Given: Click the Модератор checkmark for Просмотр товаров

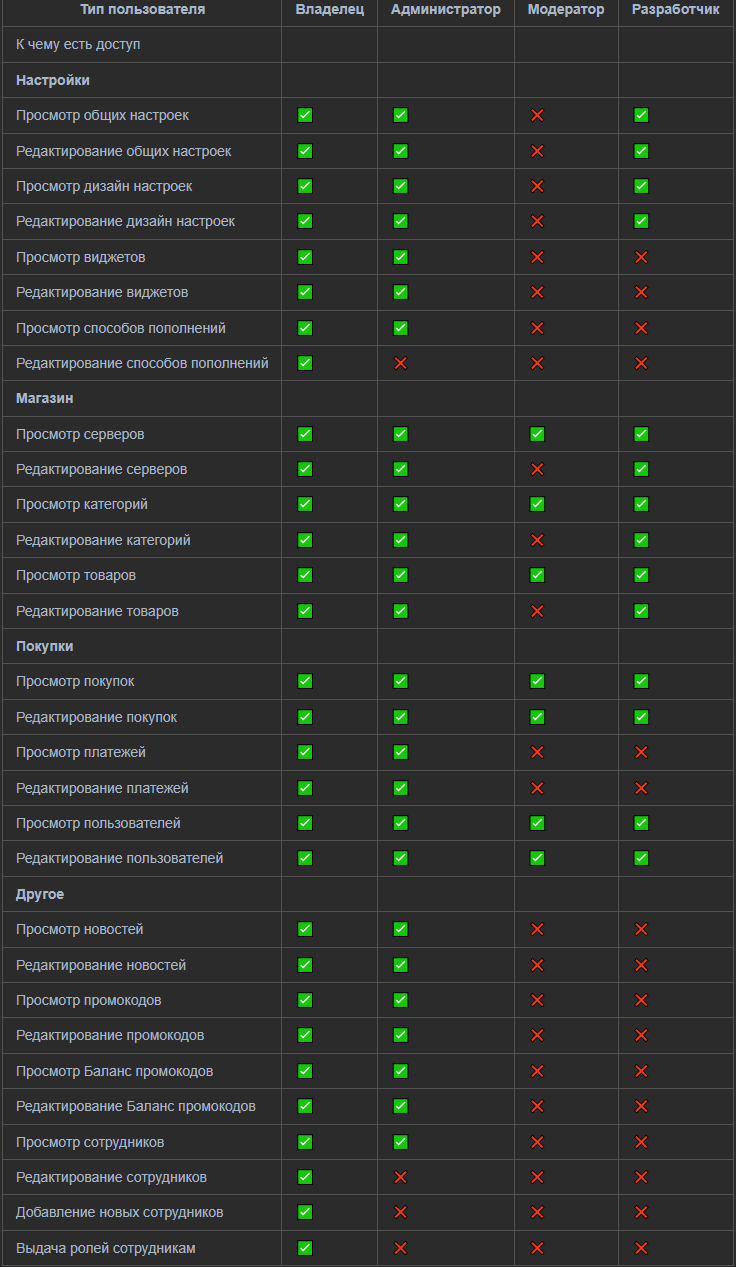Looking at the screenshot, I should (537, 575).
